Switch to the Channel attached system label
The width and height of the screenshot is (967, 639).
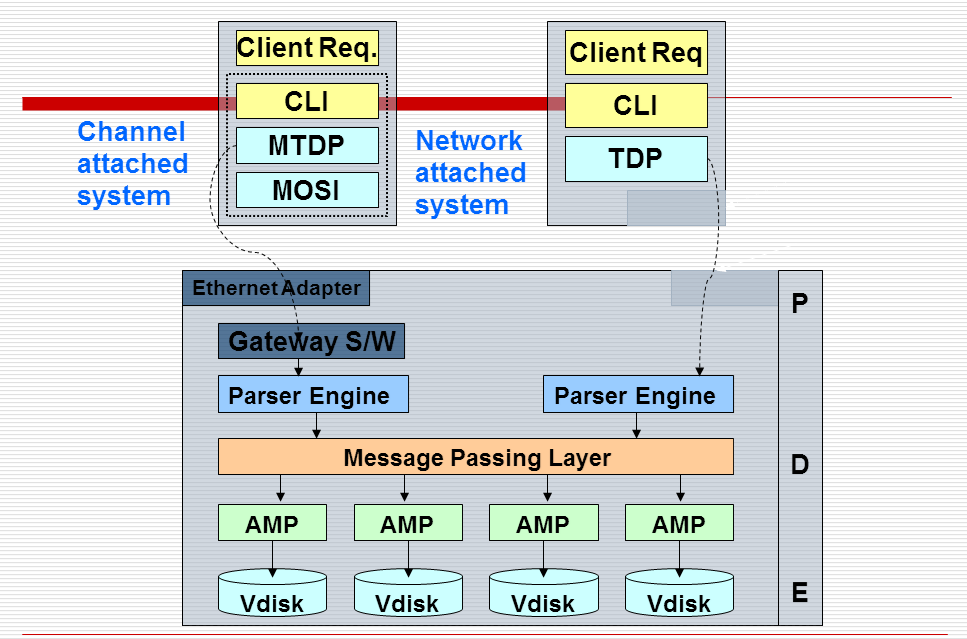(x=131, y=163)
